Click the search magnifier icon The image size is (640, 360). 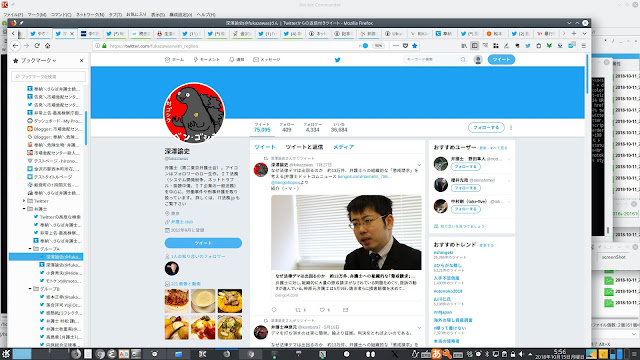pos(463,60)
